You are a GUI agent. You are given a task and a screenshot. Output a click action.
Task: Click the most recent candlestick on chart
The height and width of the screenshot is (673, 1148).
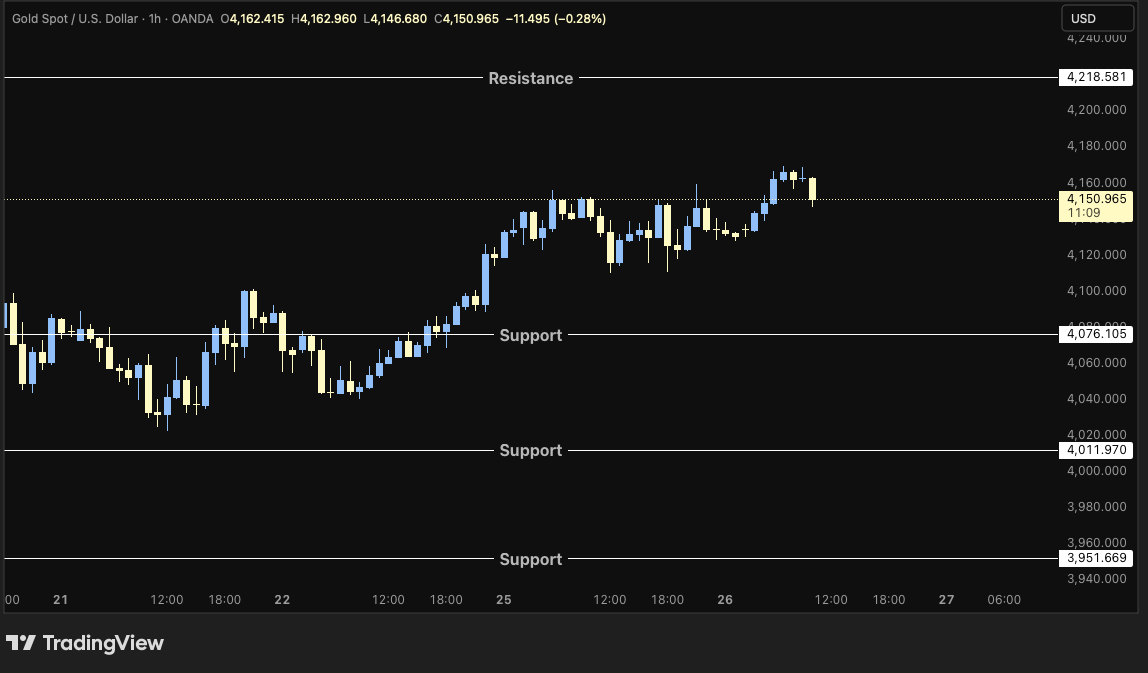pos(812,189)
